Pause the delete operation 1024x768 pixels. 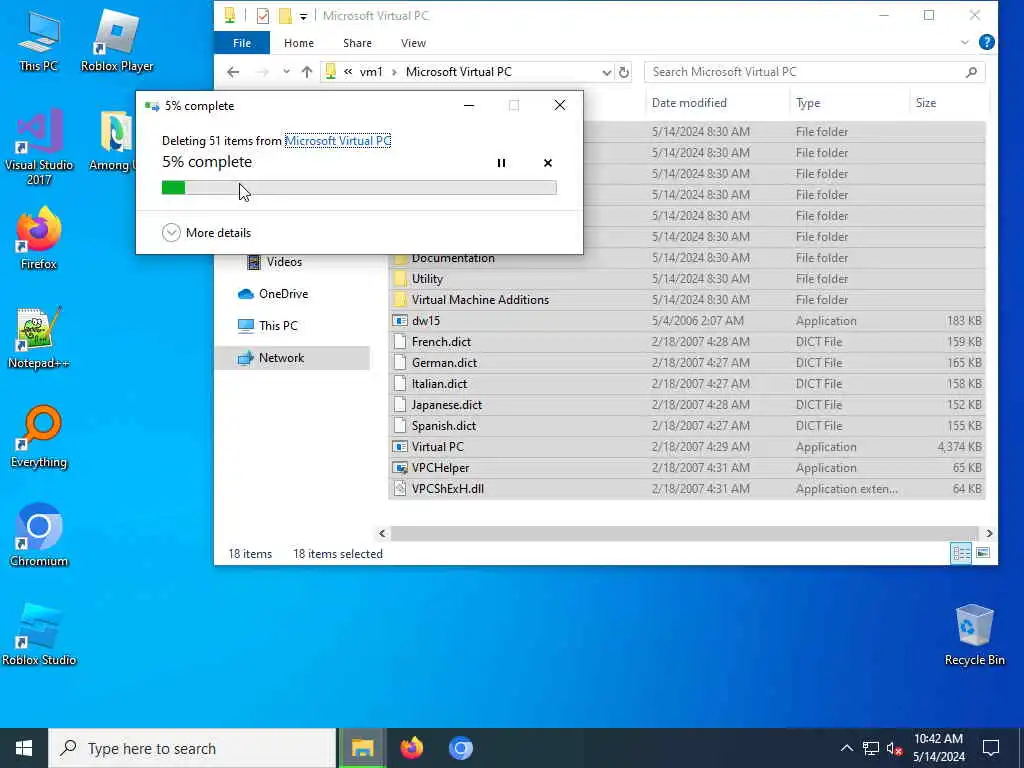coord(501,163)
